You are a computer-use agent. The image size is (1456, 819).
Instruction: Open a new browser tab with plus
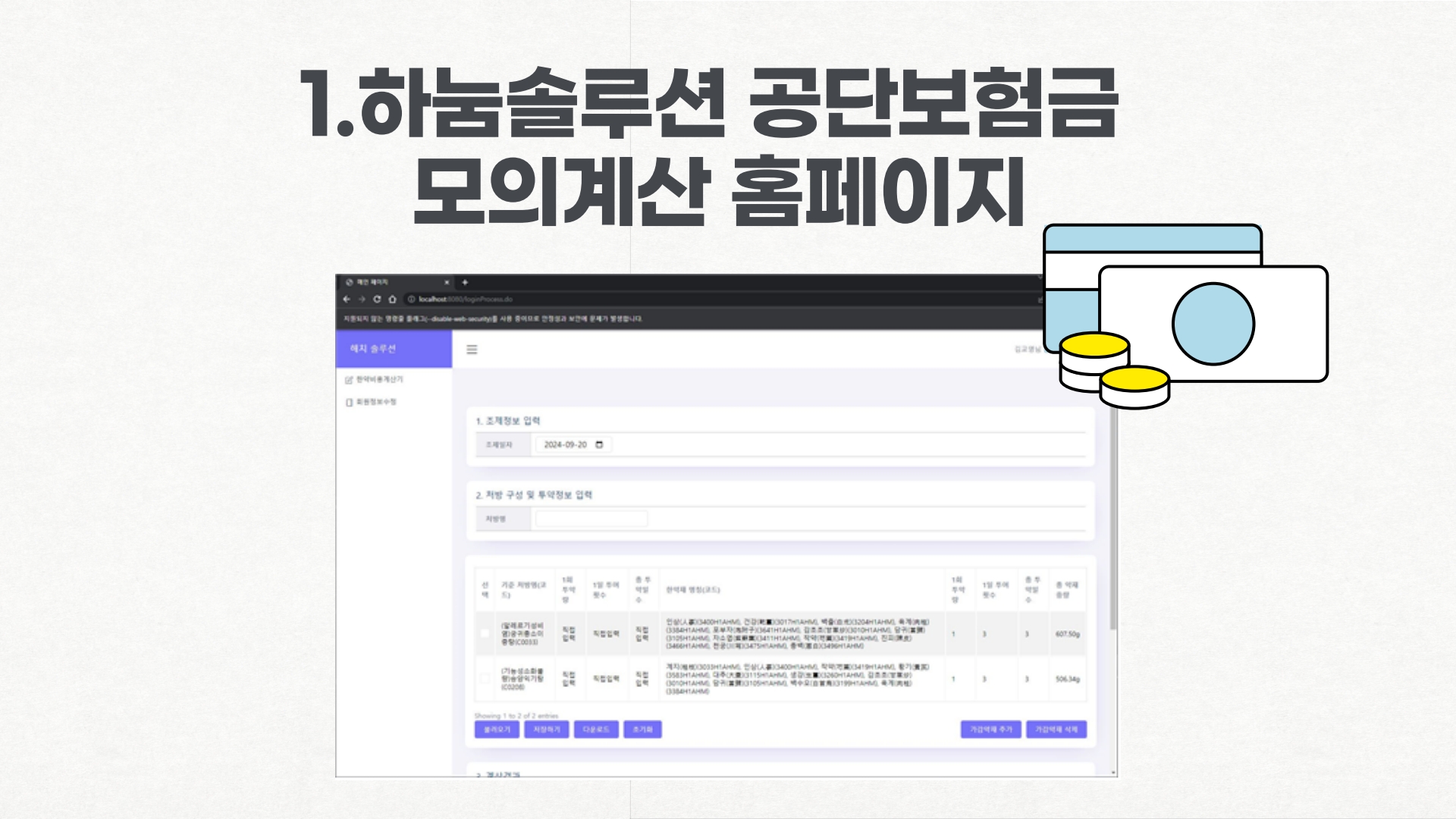(x=465, y=282)
